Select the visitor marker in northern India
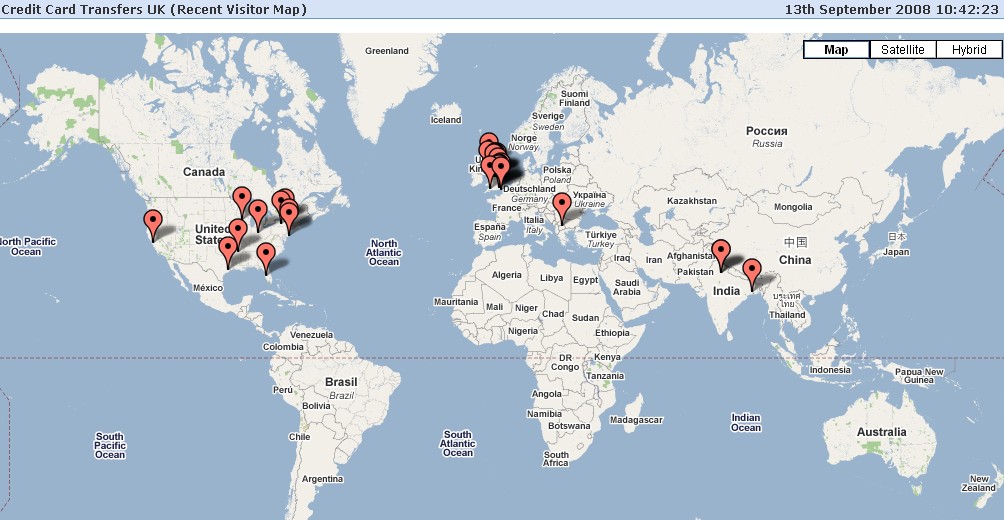 [x=720, y=252]
